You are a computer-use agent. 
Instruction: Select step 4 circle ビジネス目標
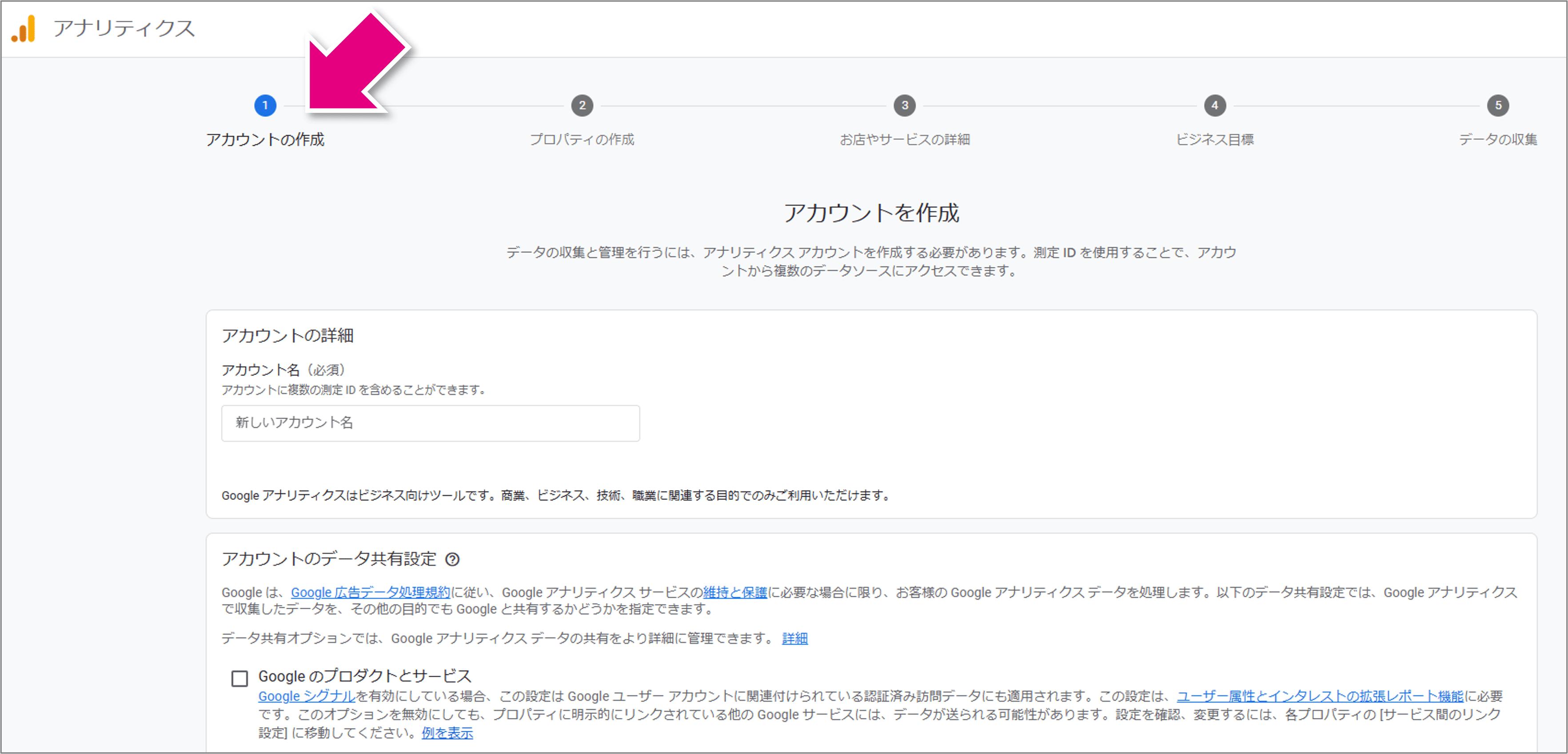tap(1214, 105)
